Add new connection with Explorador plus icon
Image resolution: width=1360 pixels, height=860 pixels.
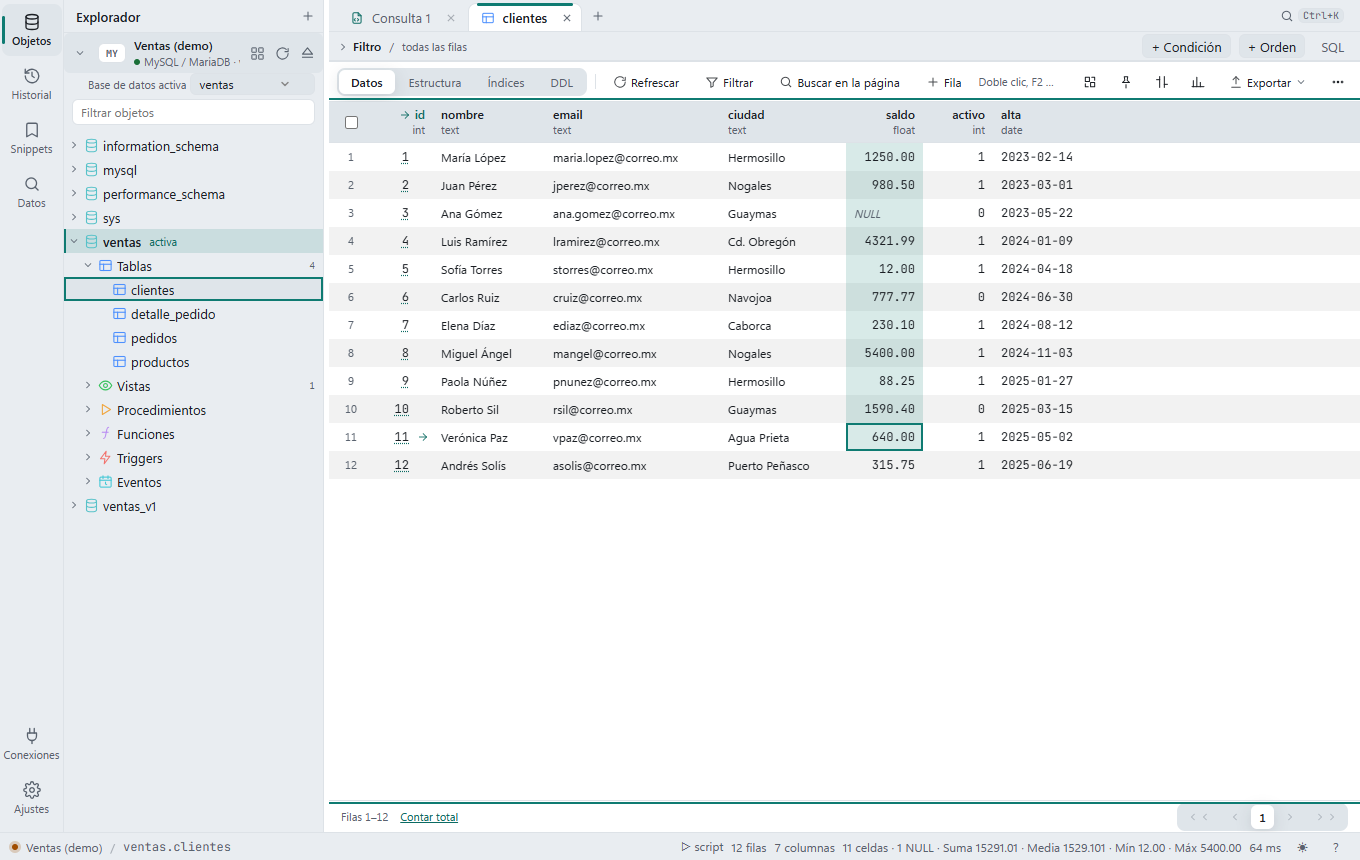tap(308, 17)
